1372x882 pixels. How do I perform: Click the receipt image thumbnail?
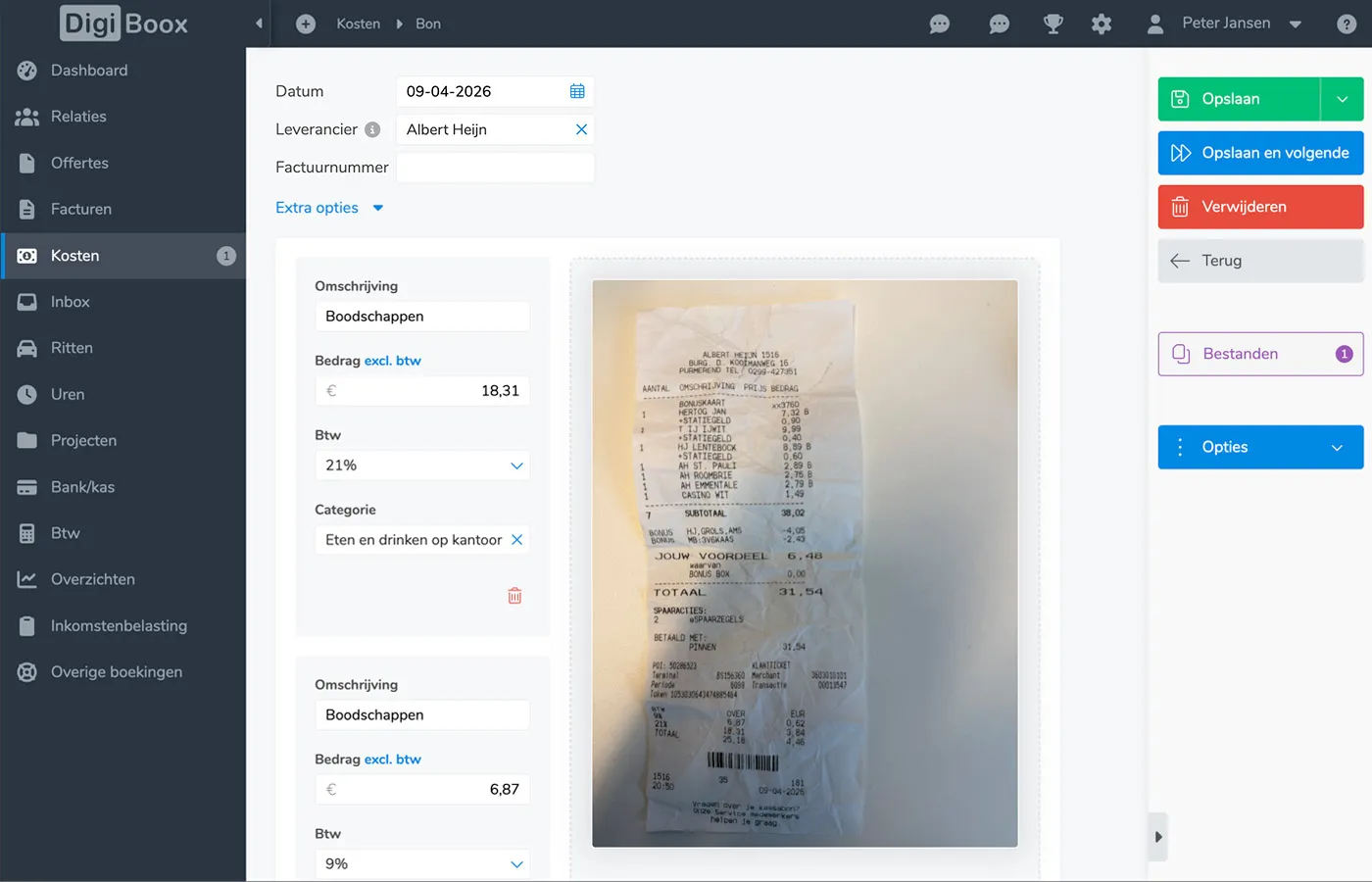tap(805, 563)
